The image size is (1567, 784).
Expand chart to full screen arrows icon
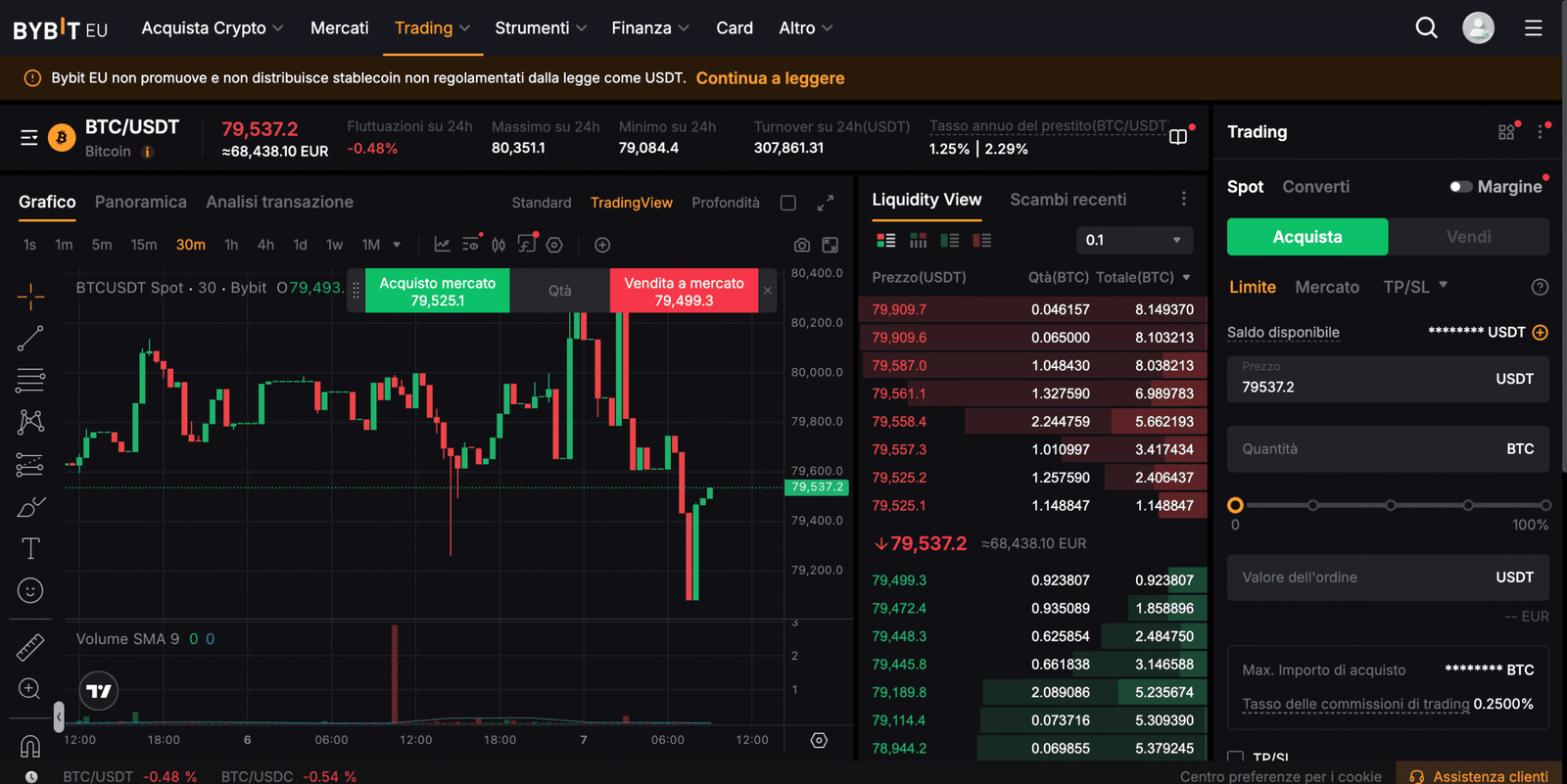click(x=826, y=203)
